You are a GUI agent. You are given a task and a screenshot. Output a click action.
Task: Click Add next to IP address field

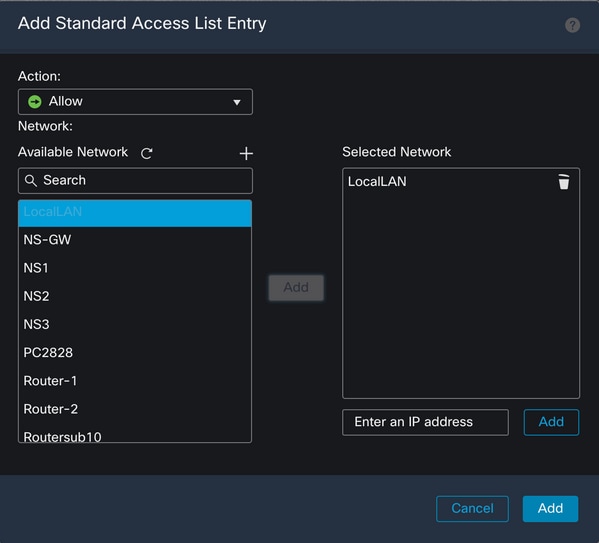pyautogui.click(x=551, y=422)
